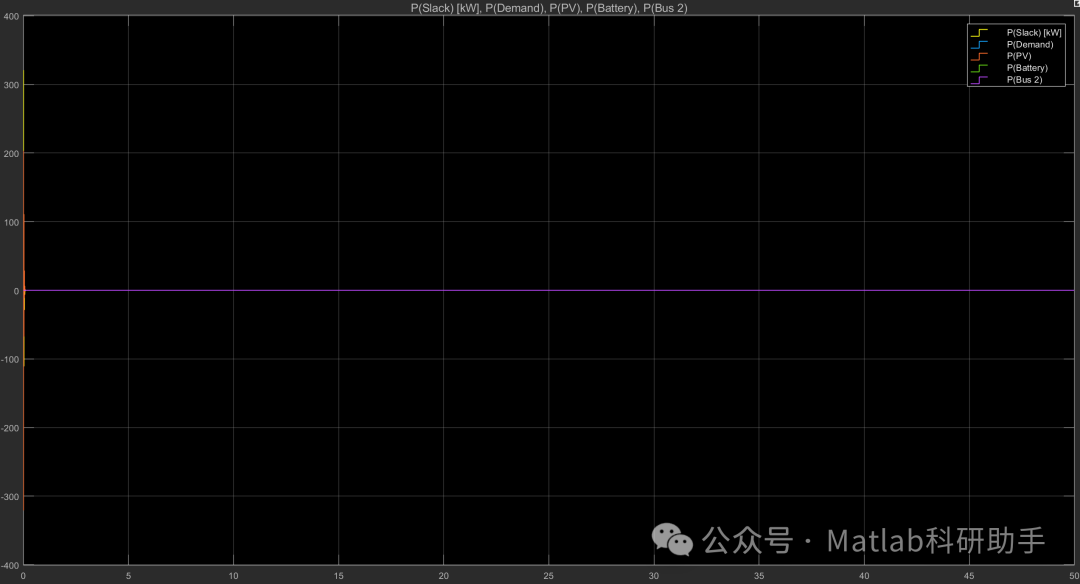The width and height of the screenshot is (1080, 584).
Task: Click the 45 label on the time axis
Action: [x=968, y=576]
